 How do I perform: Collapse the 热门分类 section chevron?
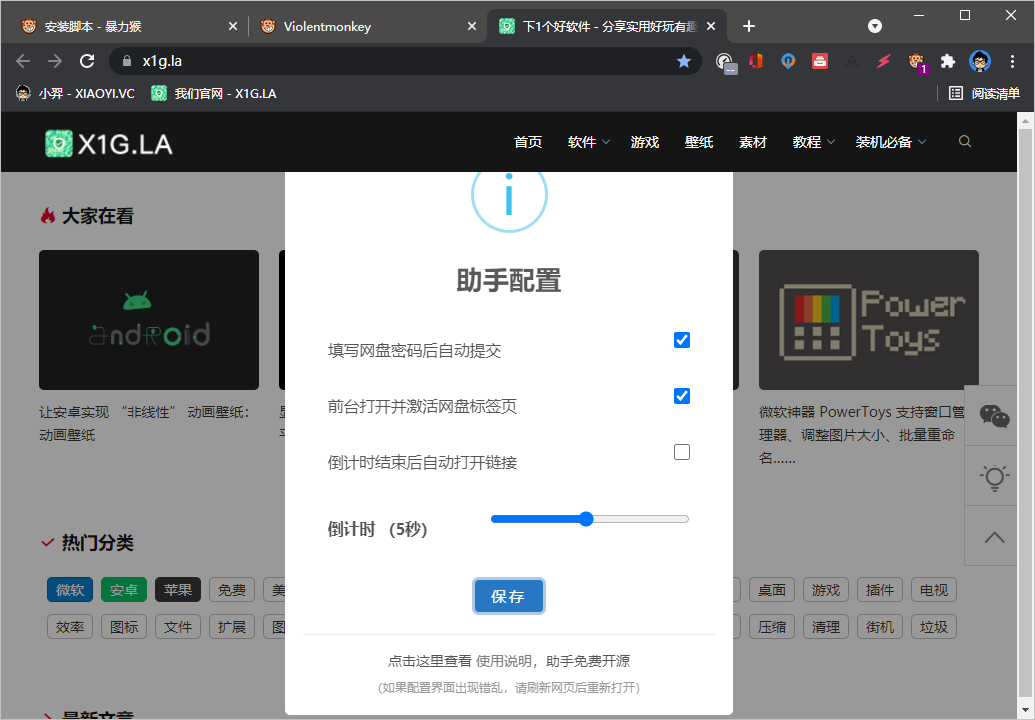pyautogui.click(x=48, y=543)
